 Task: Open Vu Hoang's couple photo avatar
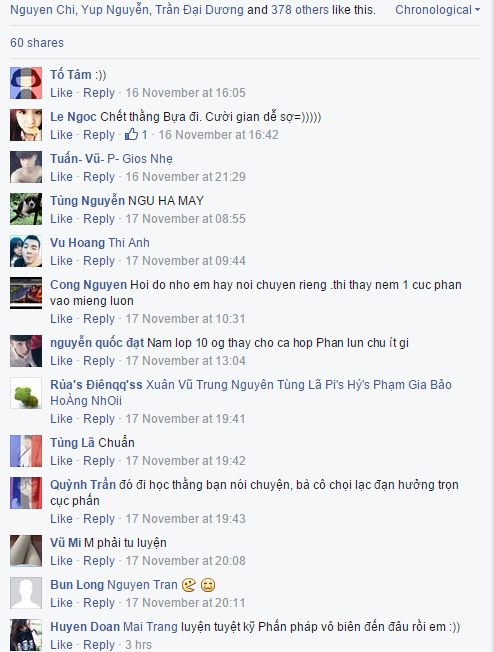[26, 251]
